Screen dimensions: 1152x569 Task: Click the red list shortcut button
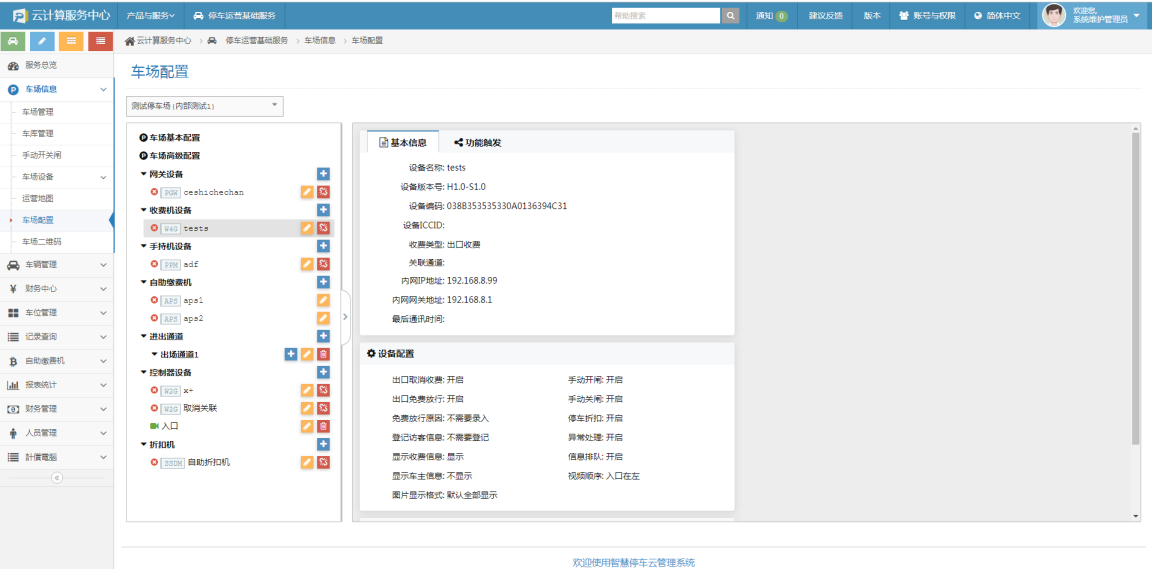100,41
